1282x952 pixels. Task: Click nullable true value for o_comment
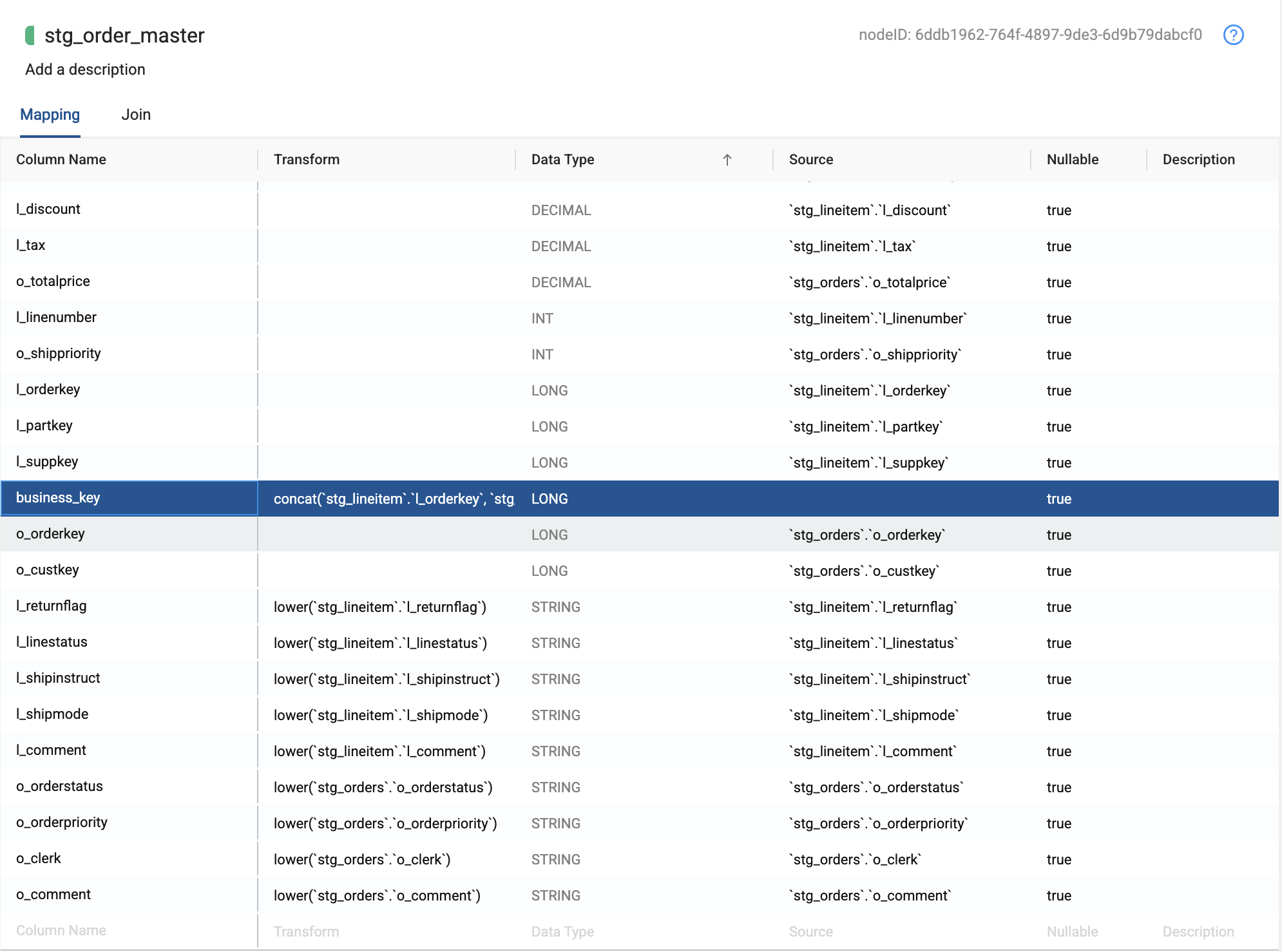tap(1059, 896)
